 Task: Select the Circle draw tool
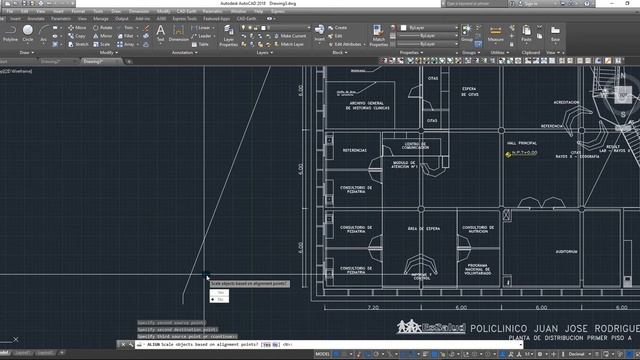tap(28, 33)
